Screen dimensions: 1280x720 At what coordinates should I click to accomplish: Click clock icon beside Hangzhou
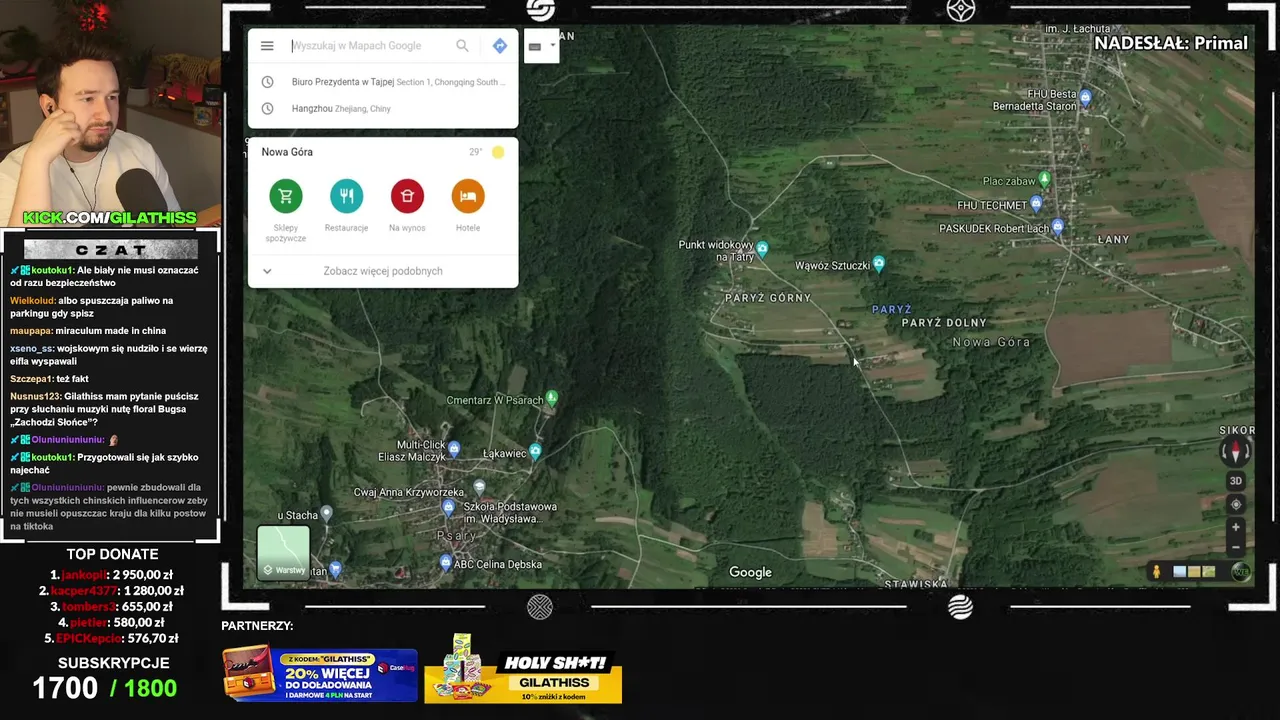267,108
